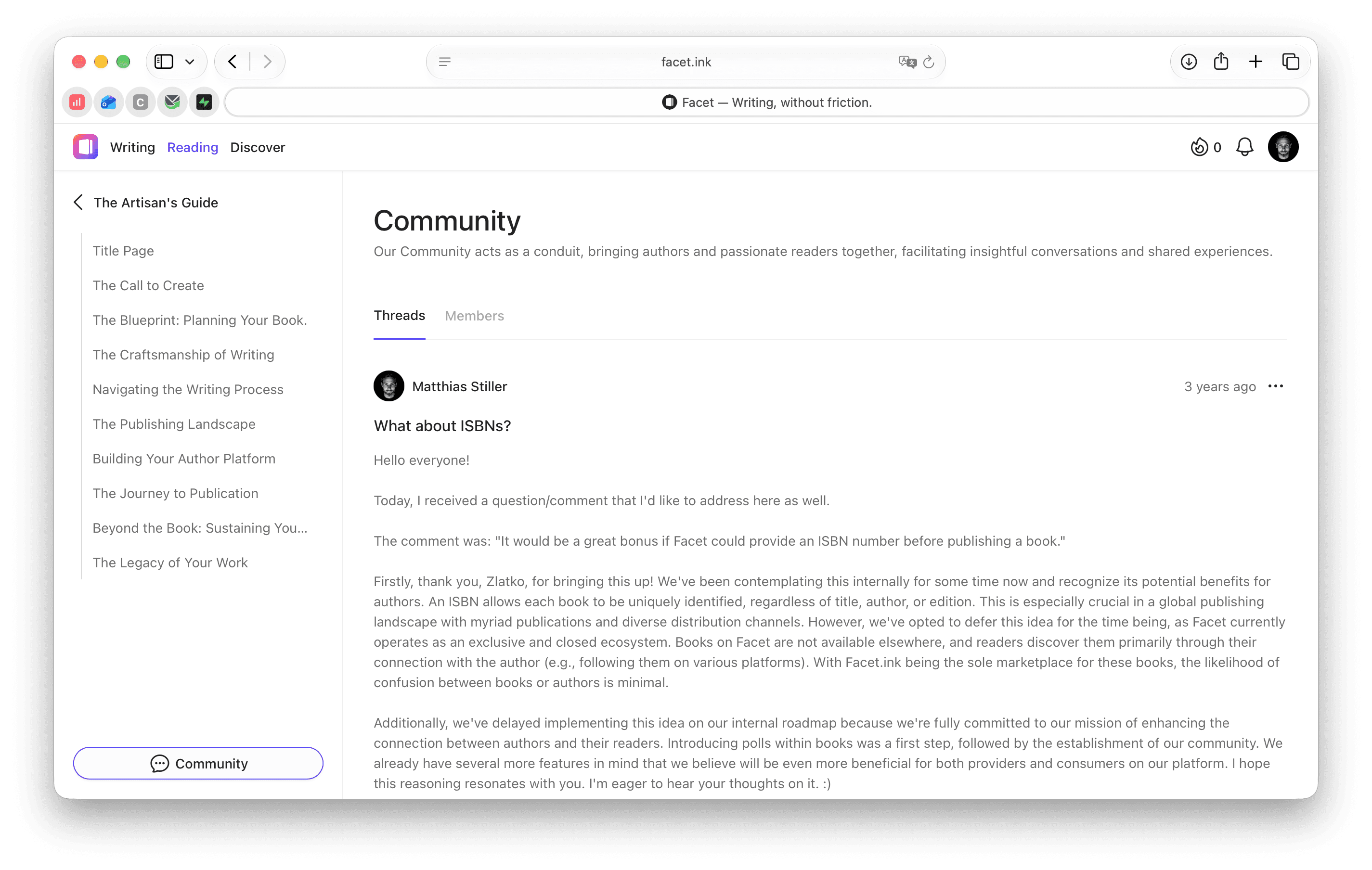Switch to the Members tab
1372x870 pixels.
[x=474, y=316]
